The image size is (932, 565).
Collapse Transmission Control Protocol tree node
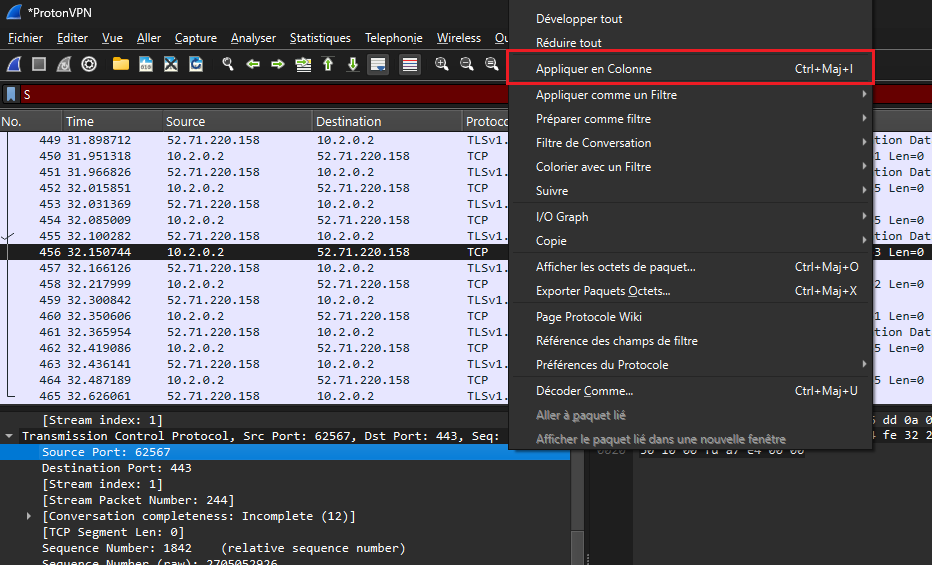(x=9, y=436)
